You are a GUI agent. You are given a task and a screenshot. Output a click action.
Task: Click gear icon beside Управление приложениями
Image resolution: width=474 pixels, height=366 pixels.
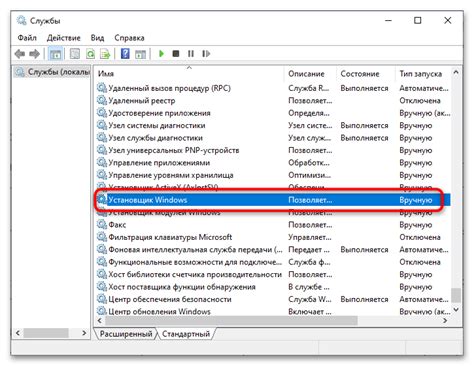[x=102, y=162]
